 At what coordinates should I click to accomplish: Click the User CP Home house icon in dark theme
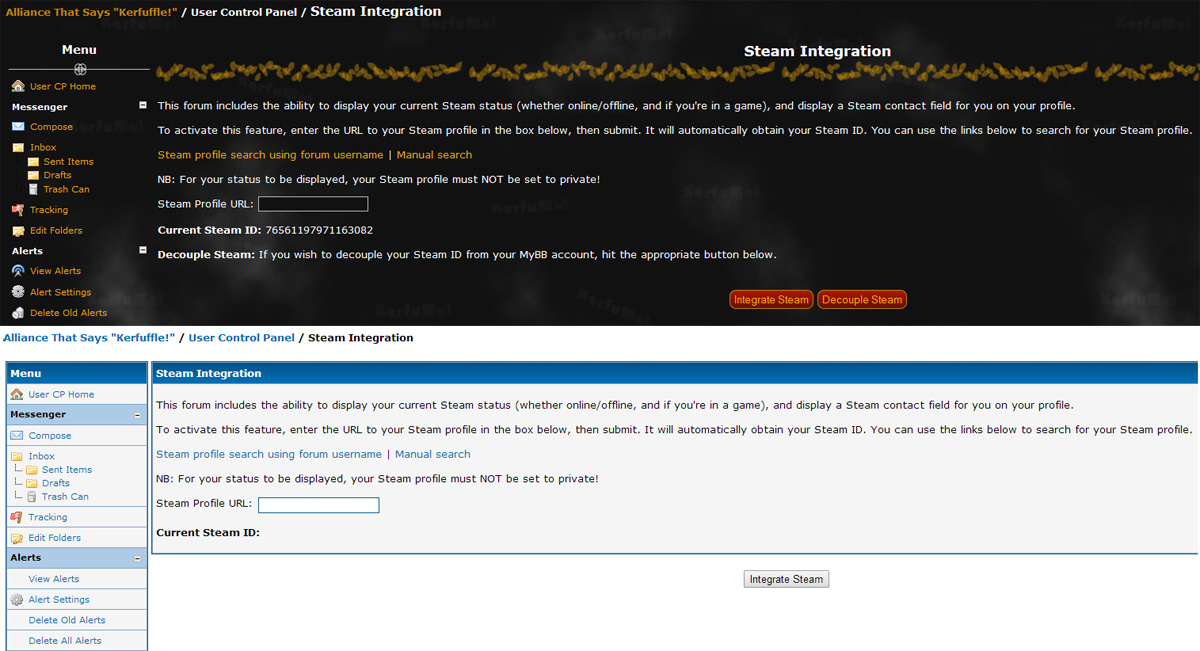[x=18, y=87]
